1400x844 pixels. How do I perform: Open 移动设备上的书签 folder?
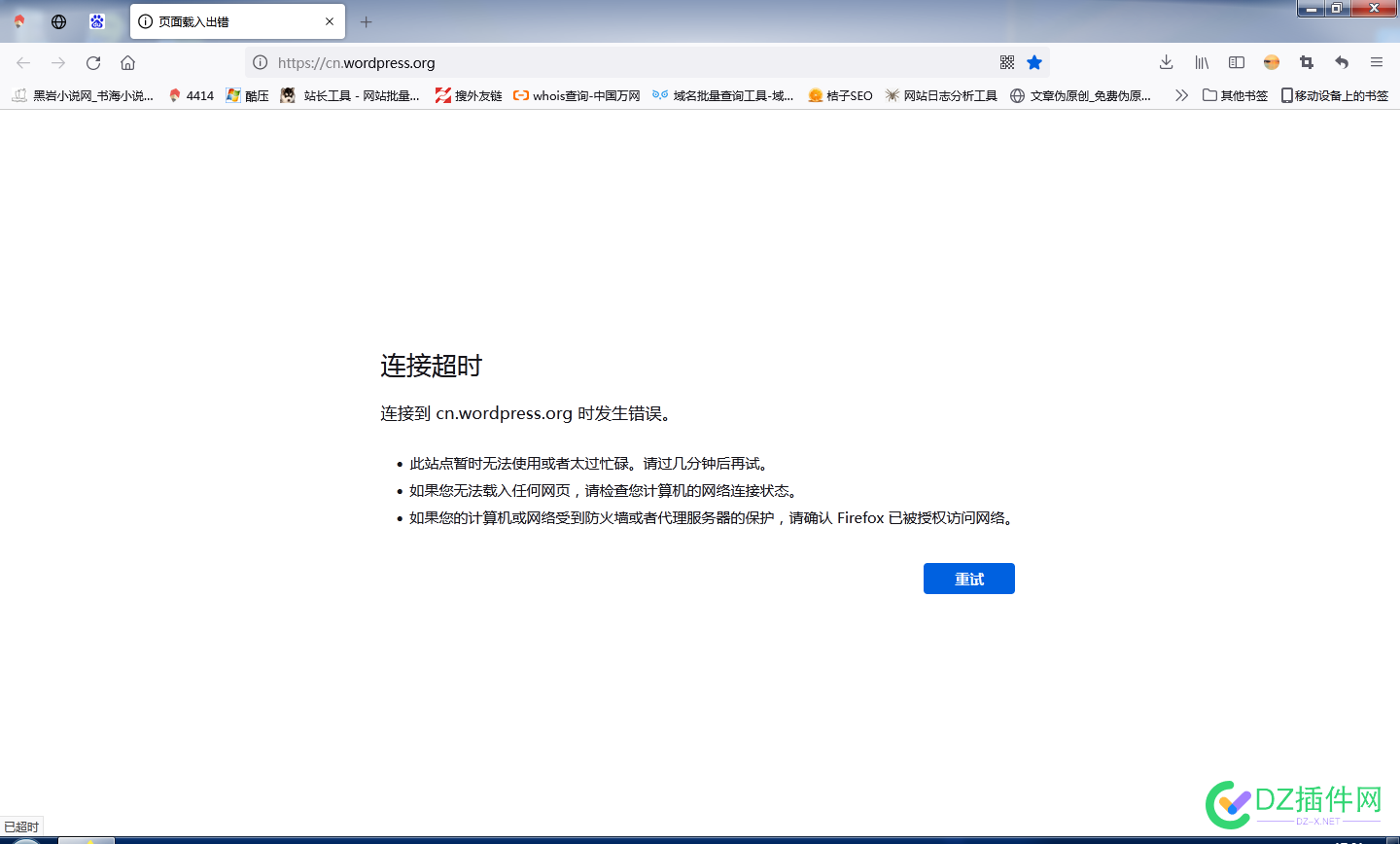pyautogui.click(x=1334, y=95)
